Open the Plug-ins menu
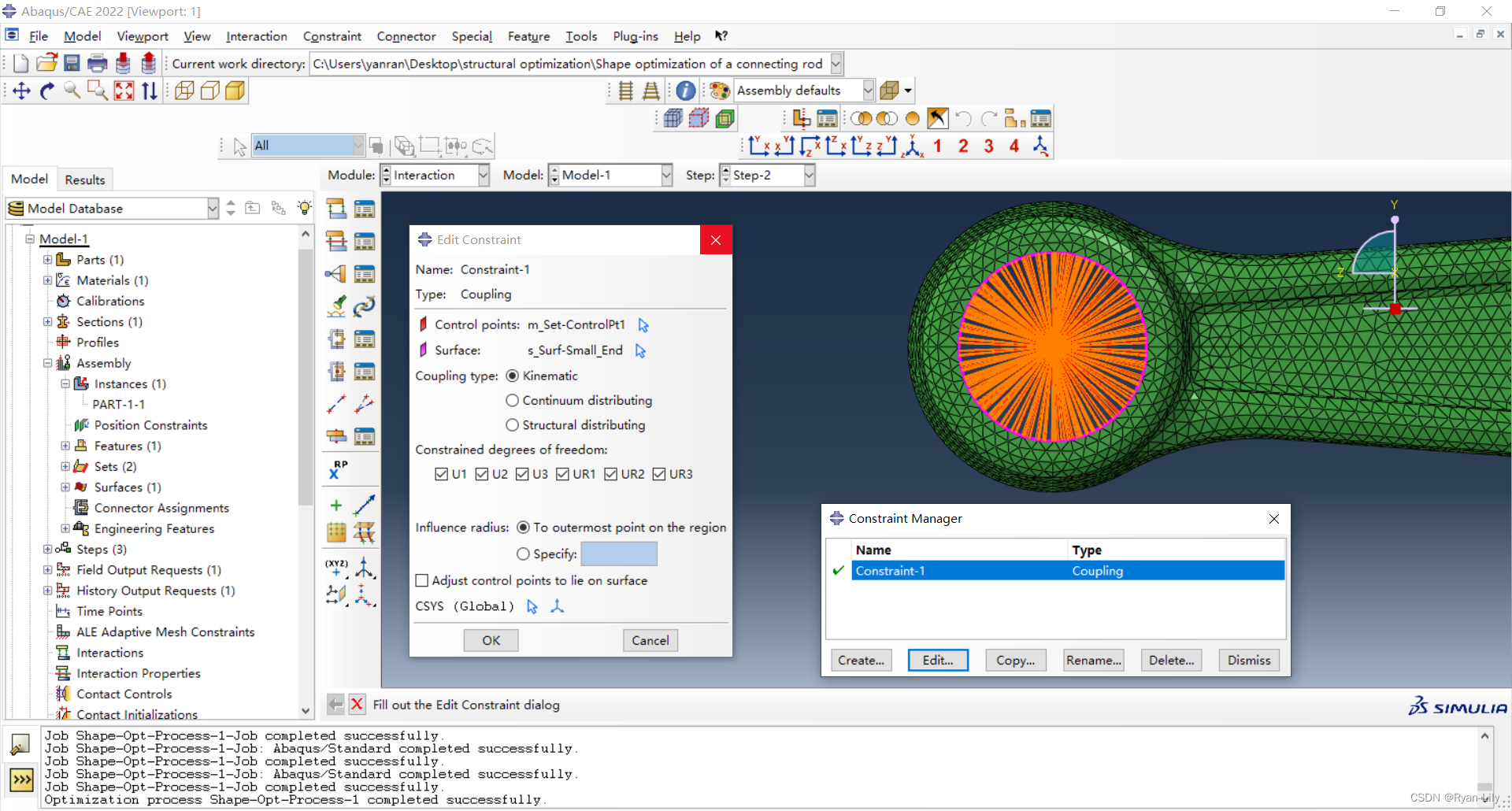Screen dimensions: 1512x811 [636, 36]
